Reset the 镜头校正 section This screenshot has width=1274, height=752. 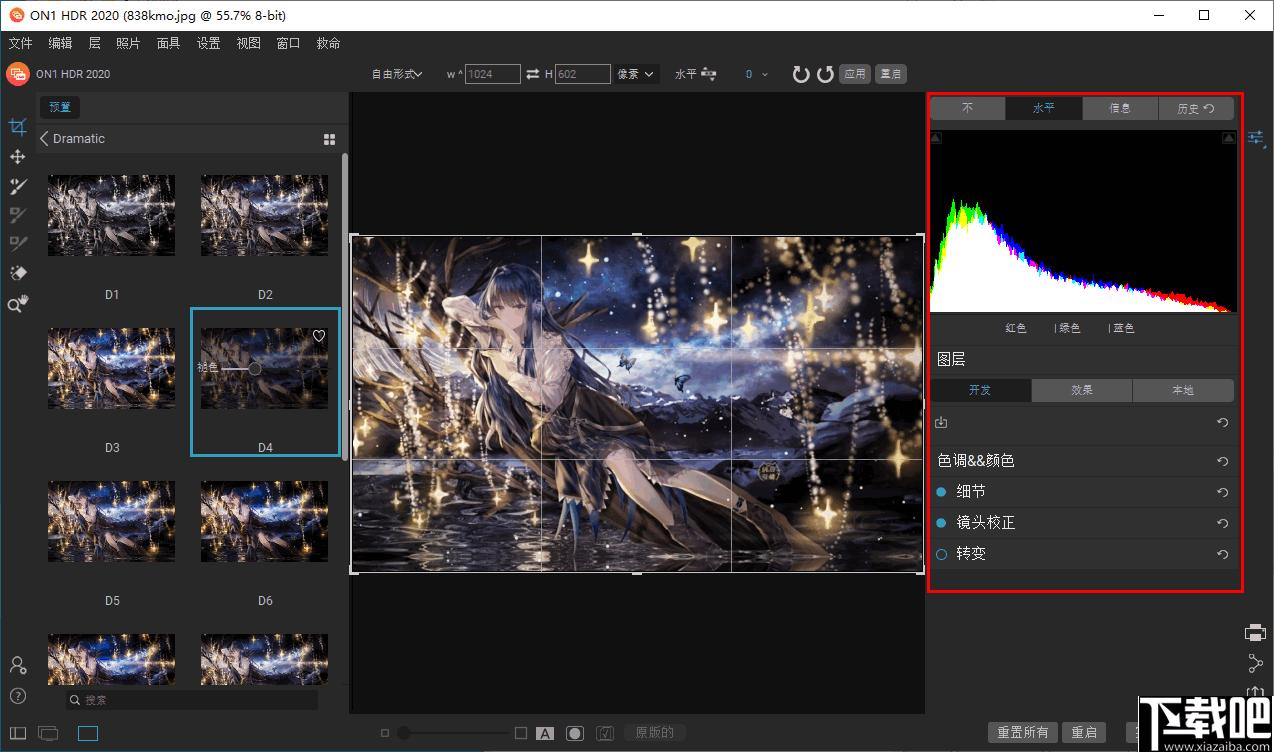[1222, 523]
